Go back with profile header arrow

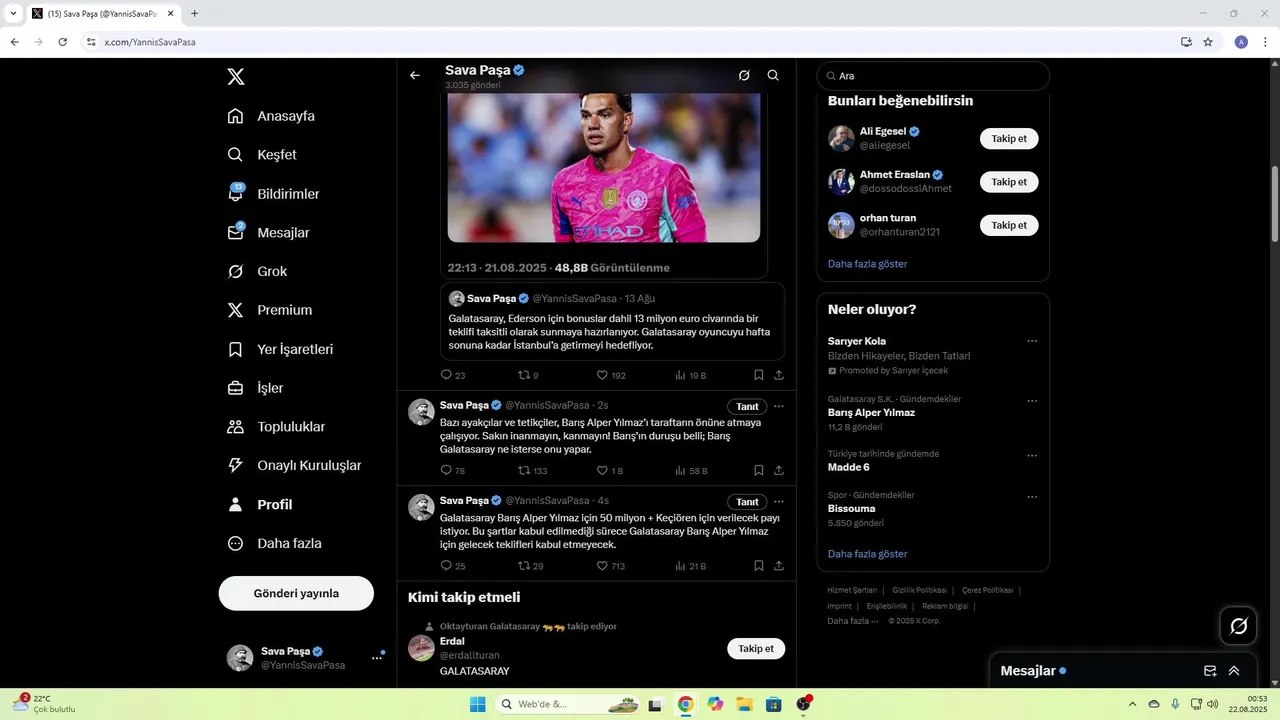point(415,75)
